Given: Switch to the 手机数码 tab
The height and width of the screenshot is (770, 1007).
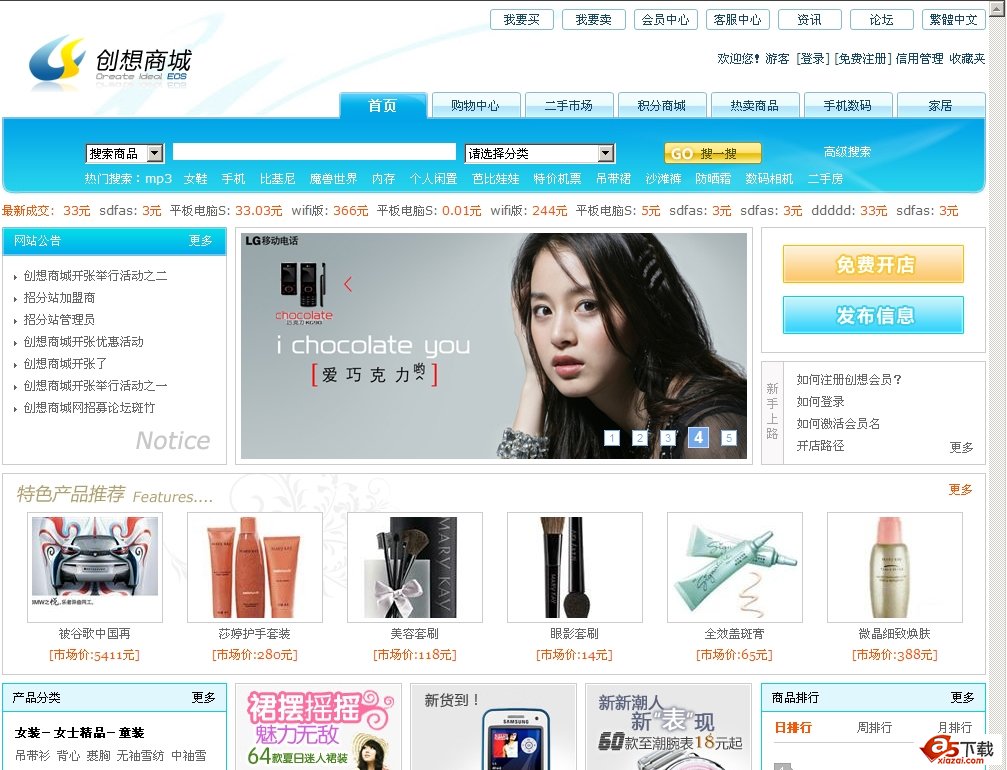Looking at the screenshot, I should click(848, 104).
